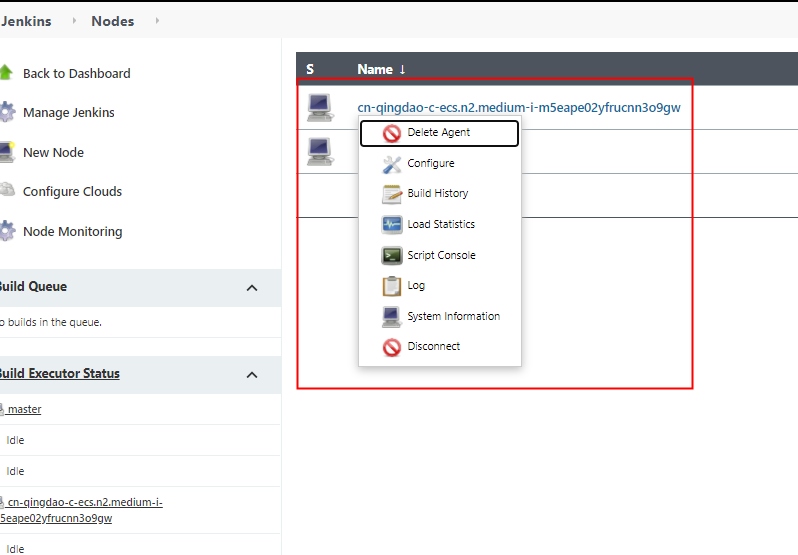
Task: Collapse the Build Executor Status panel
Action: pyautogui.click(x=252, y=375)
